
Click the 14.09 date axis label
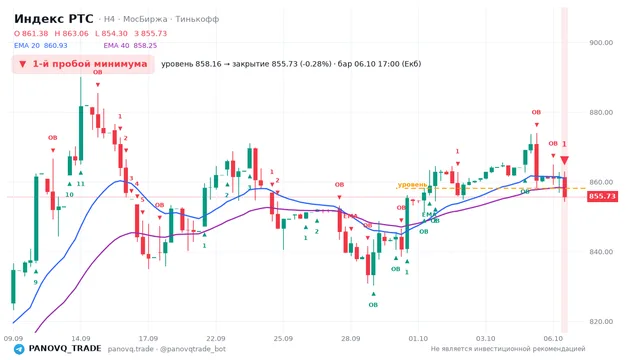coord(80,338)
